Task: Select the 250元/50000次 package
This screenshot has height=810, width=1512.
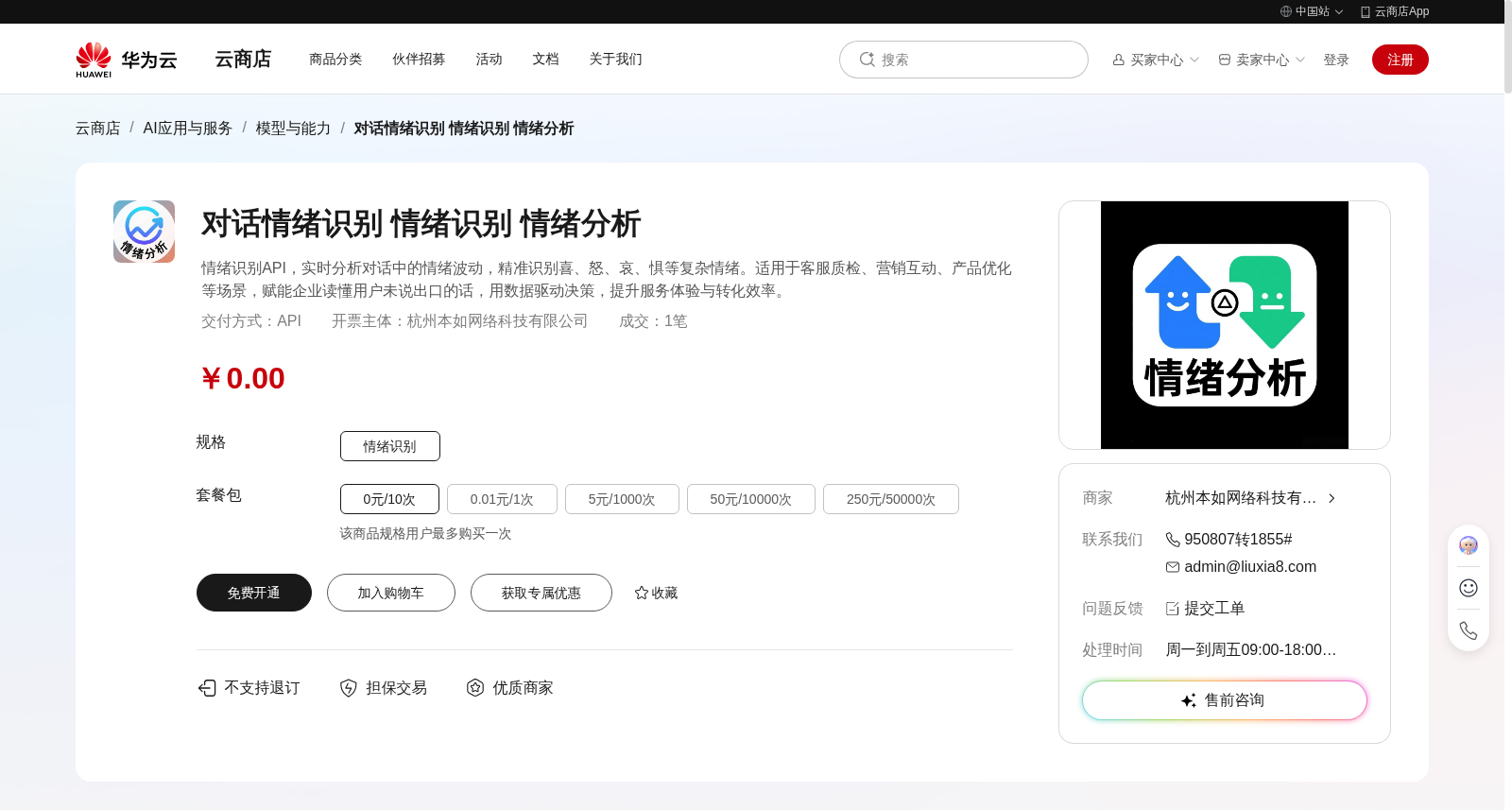Action: click(x=891, y=499)
